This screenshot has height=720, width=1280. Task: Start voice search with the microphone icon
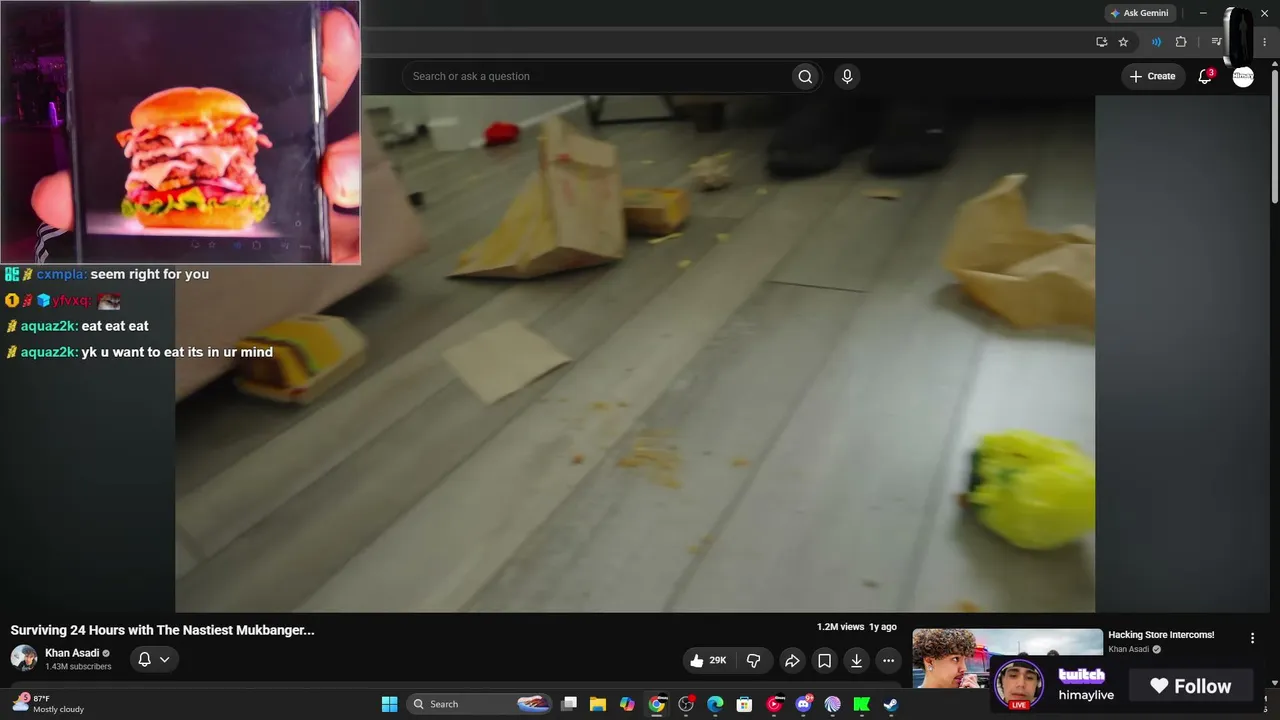click(847, 77)
